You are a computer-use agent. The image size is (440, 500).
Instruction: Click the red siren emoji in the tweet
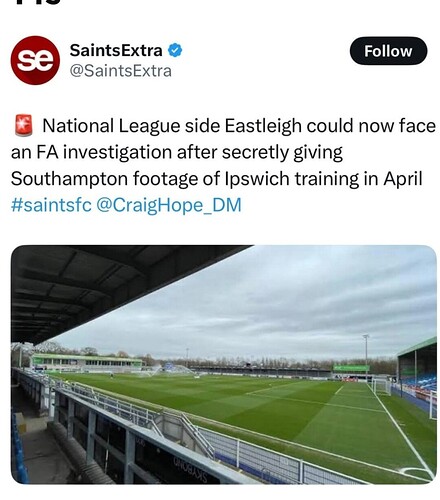(24, 126)
